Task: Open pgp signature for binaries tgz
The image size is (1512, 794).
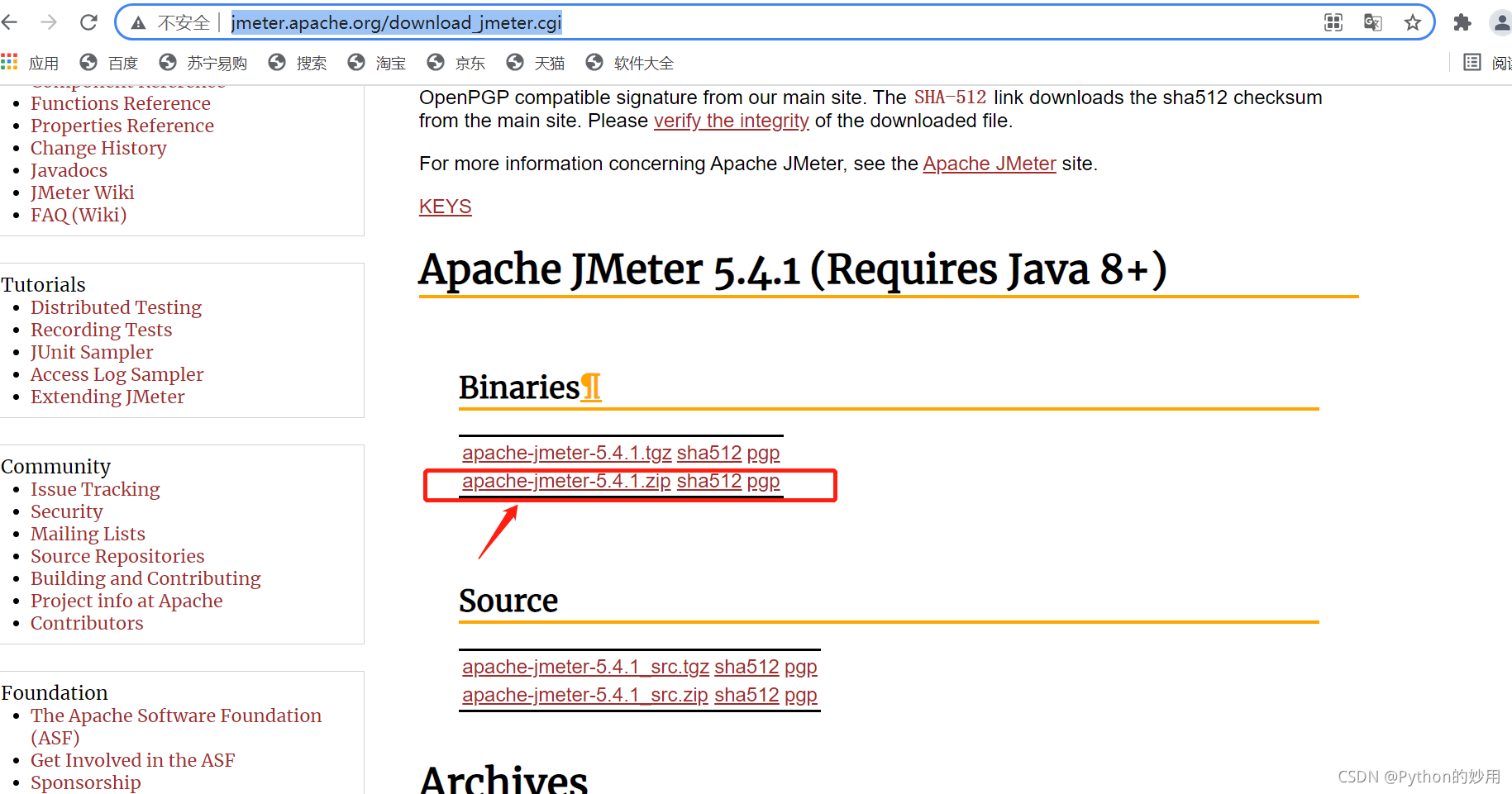Action: (763, 454)
